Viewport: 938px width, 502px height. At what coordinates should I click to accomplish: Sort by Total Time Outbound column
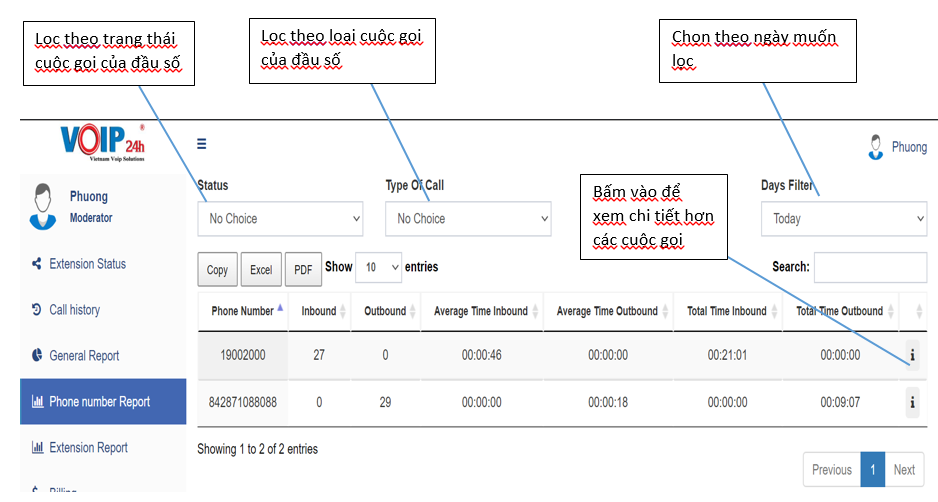click(x=840, y=311)
